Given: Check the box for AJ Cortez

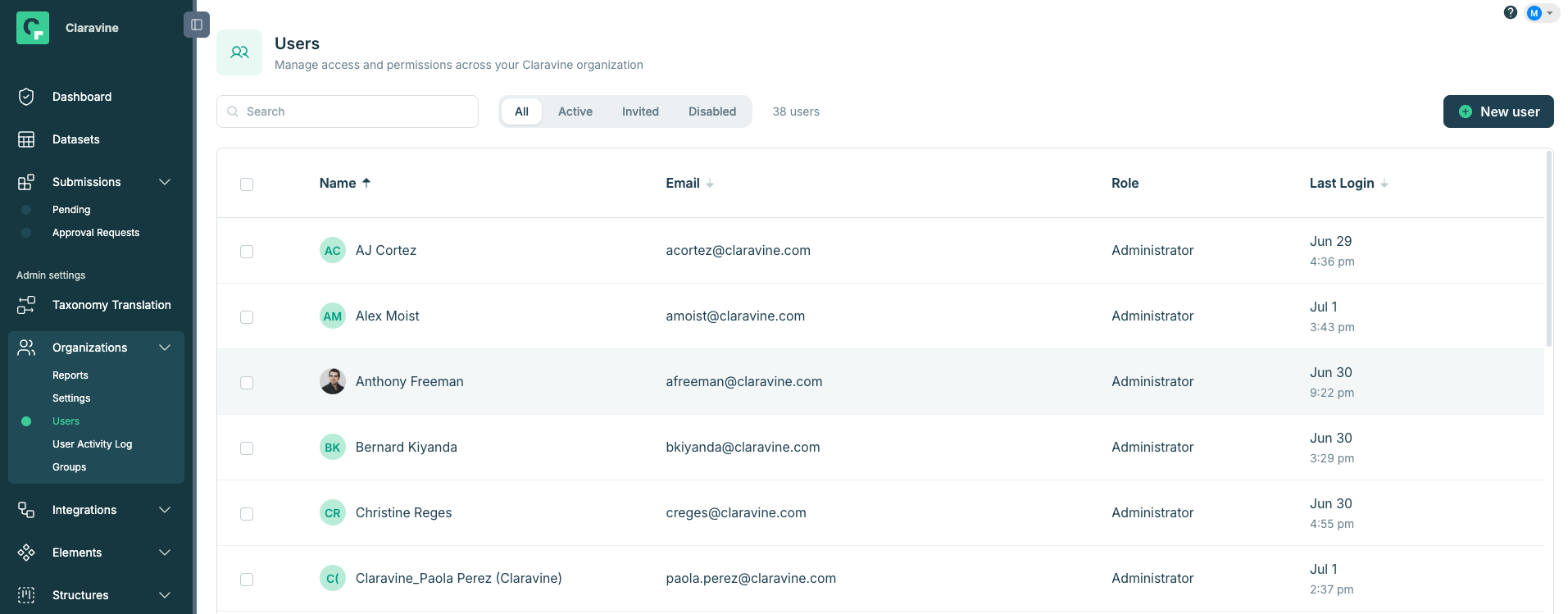Looking at the screenshot, I should click(247, 252).
